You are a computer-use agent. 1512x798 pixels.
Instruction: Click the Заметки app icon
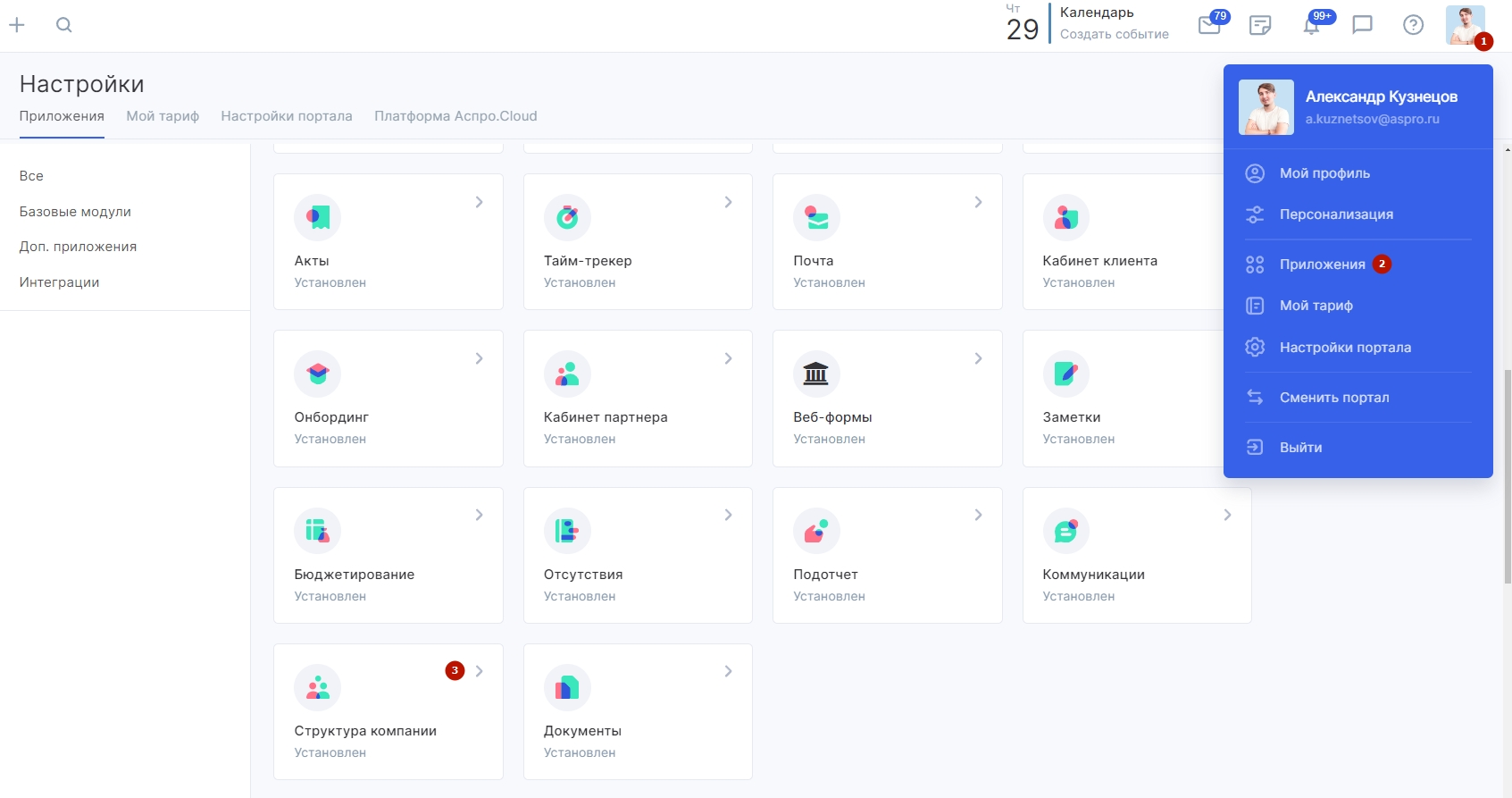(x=1066, y=374)
